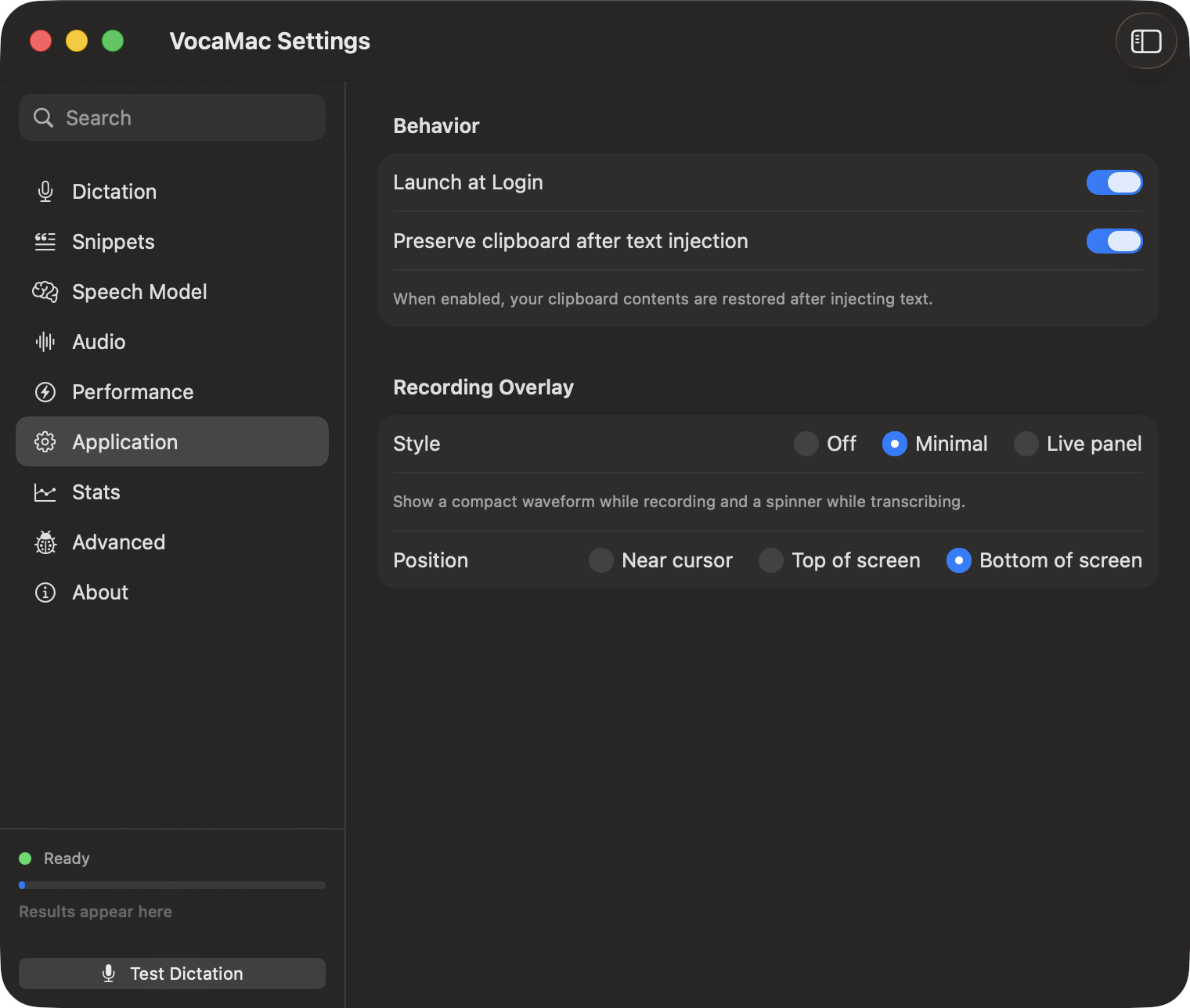Select the Minimal overlay style
This screenshot has width=1190, height=1008.
coord(895,444)
